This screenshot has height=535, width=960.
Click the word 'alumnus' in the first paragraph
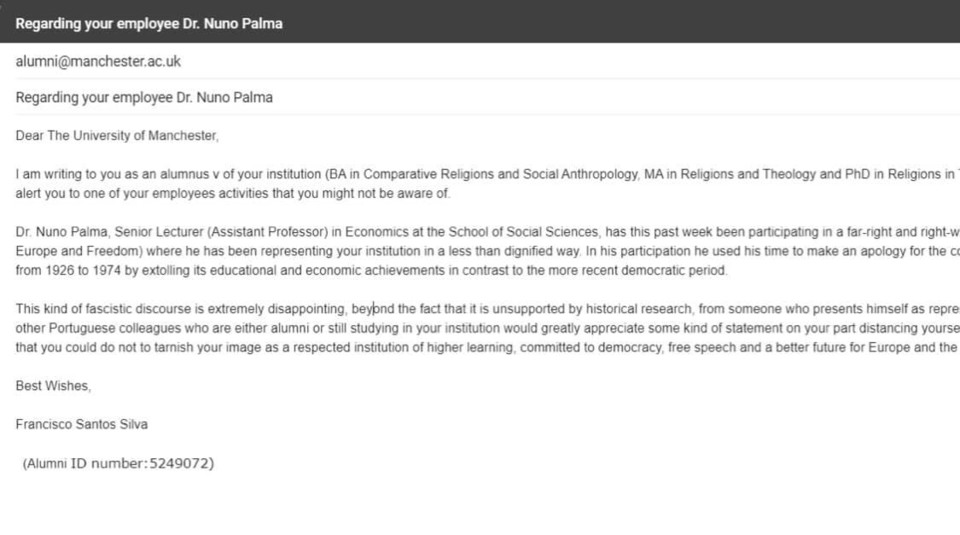(184, 174)
